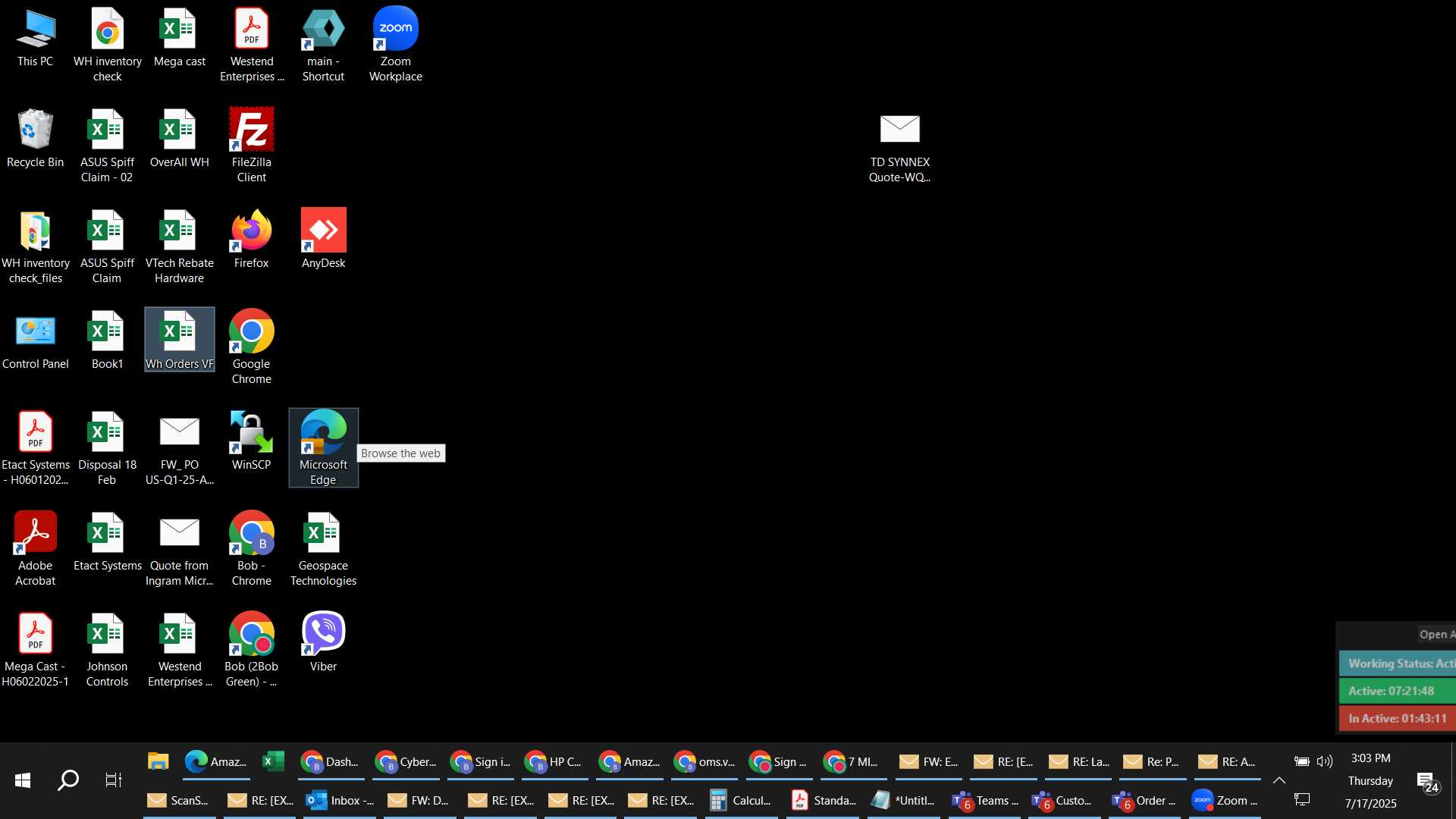This screenshot has height=819, width=1456.
Task: Launch Bob (2Bob Green) Chrome shortcut
Action: 251,651
